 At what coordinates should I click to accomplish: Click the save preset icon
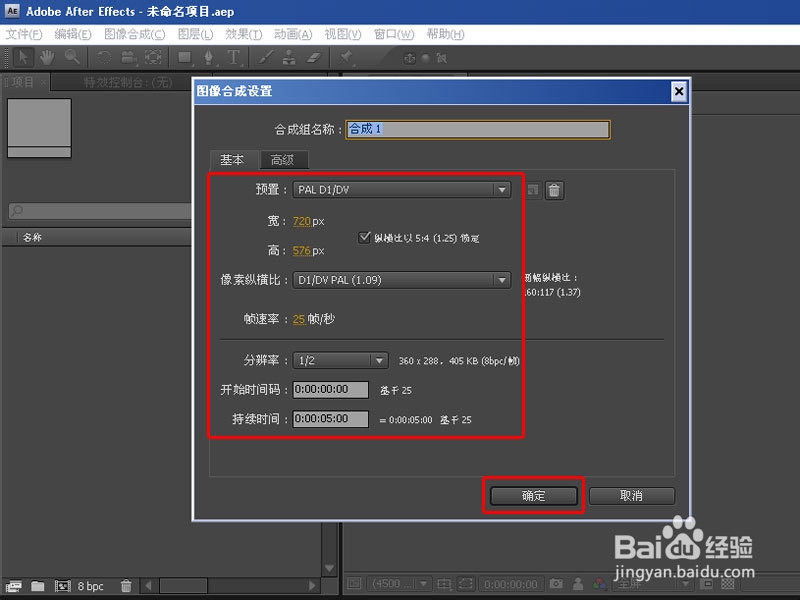[x=533, y=190]
